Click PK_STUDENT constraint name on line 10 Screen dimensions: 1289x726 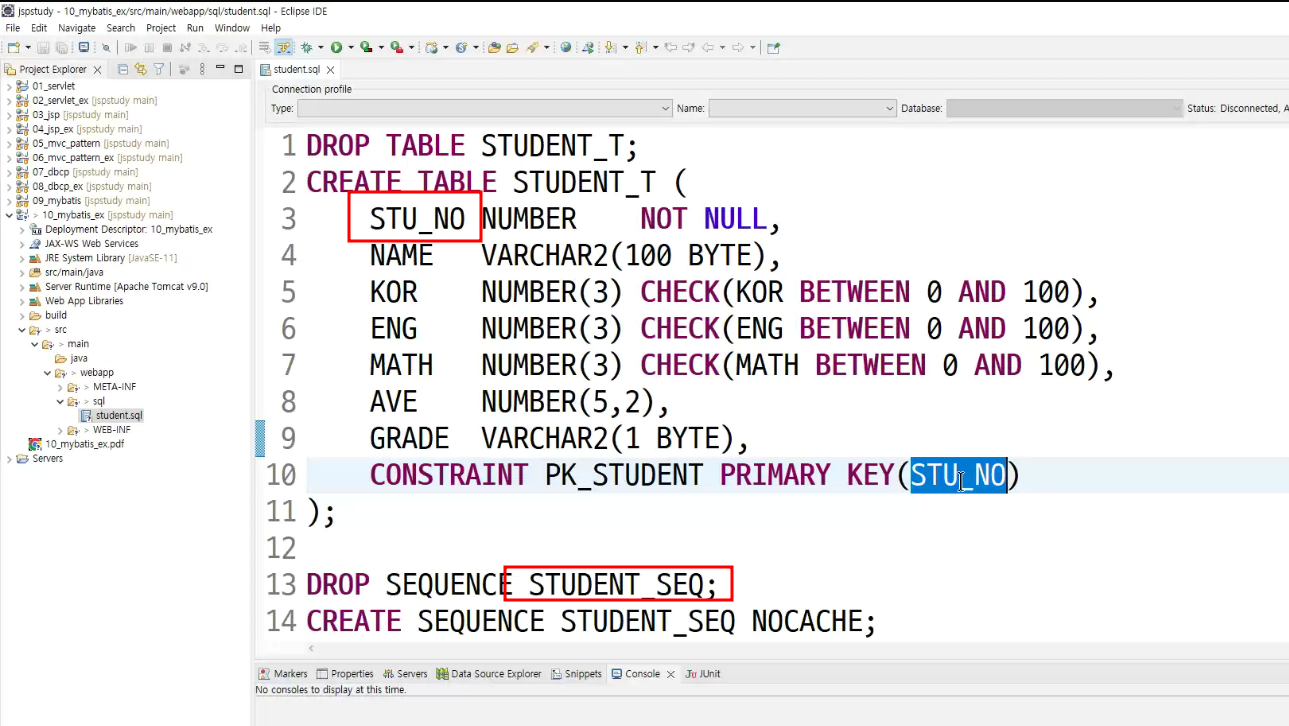(623, 474)
